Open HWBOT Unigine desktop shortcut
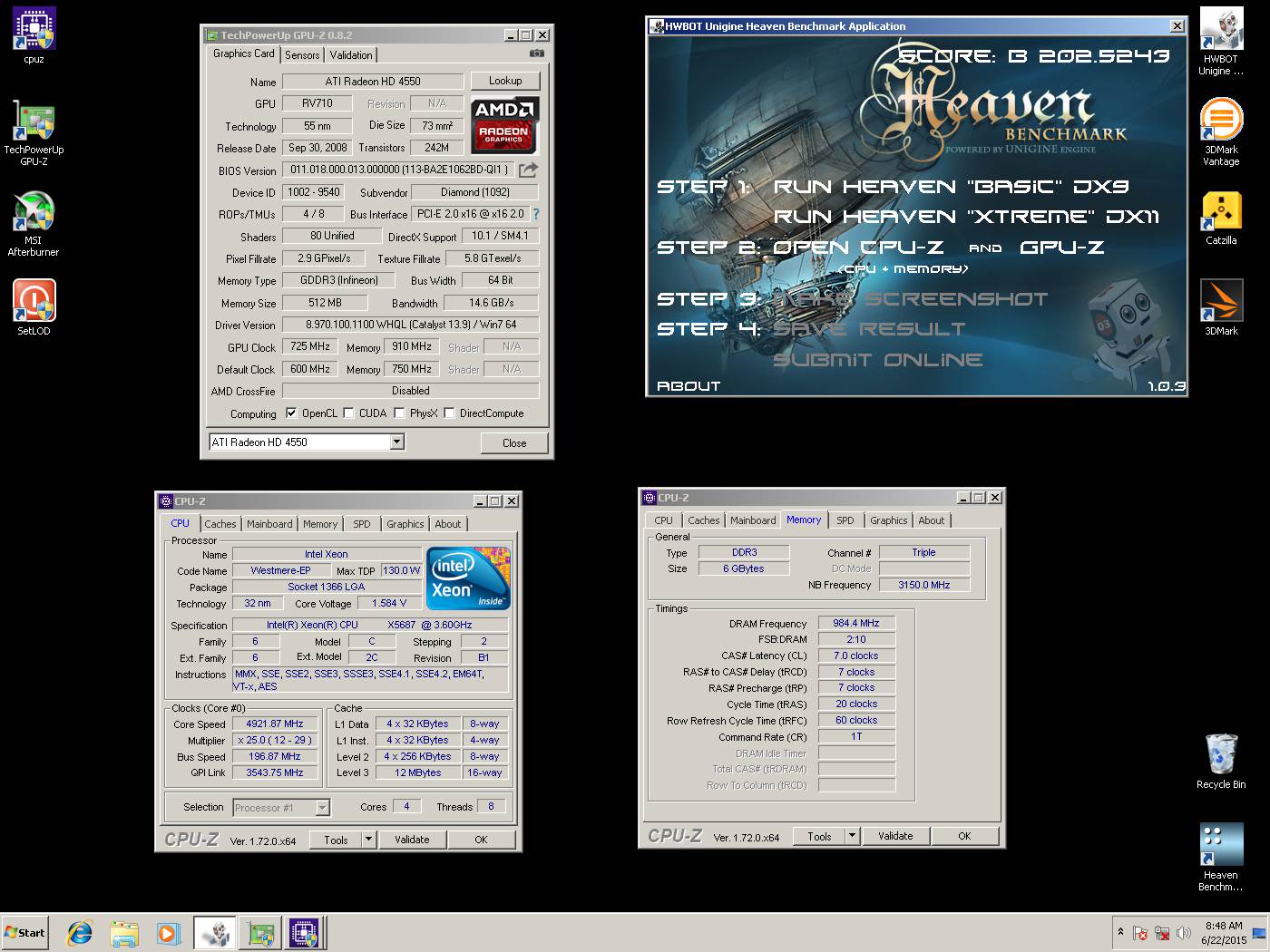The width and height of the screenshot is (1270, 952). 1221,41
